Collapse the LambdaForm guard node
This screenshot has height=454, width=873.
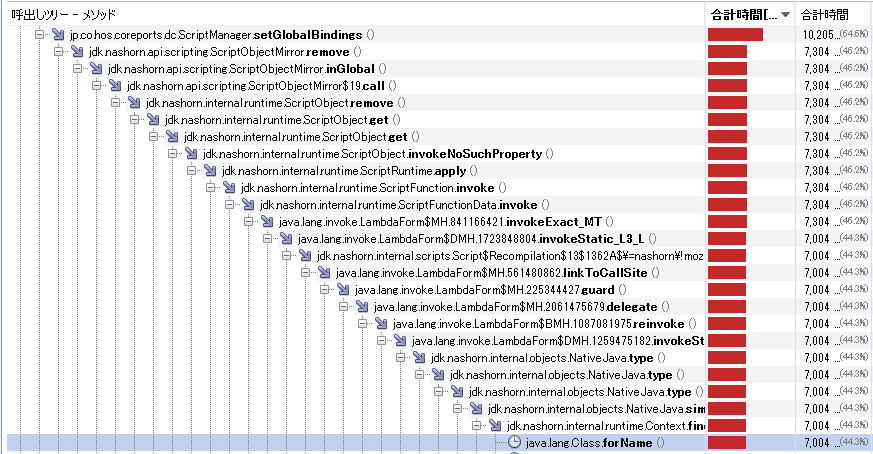(x=325, y=290)
